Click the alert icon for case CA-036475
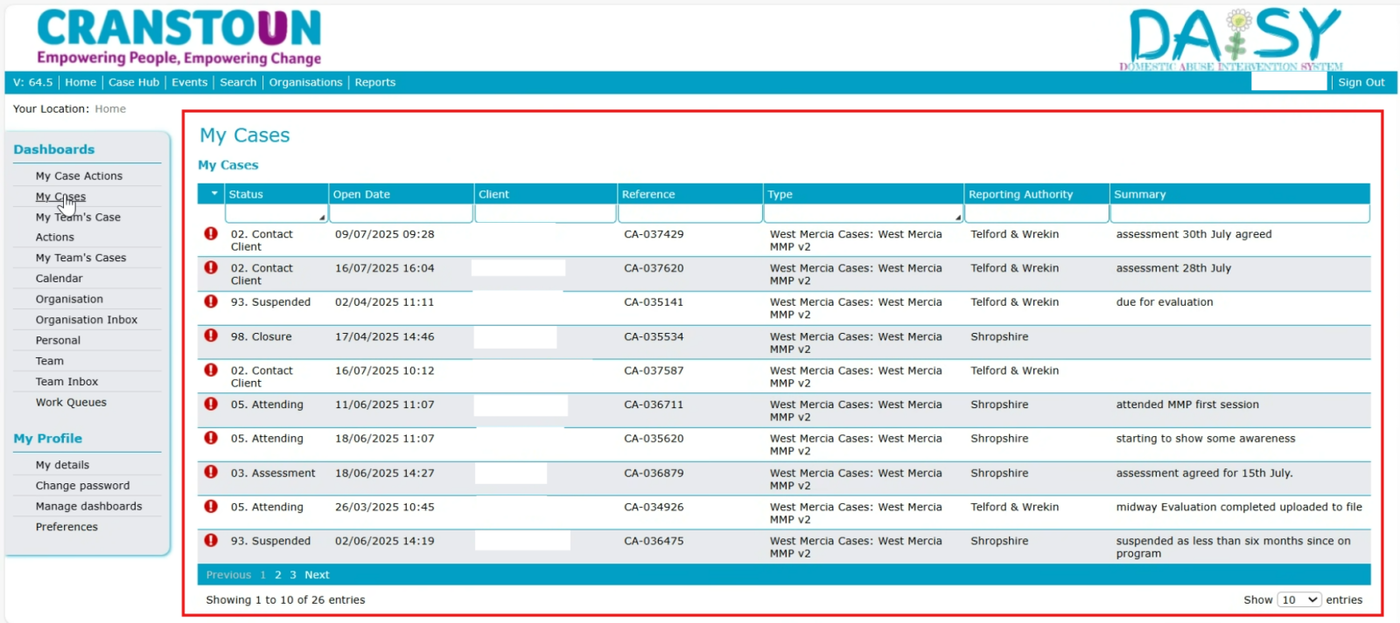The height and width of the screenshot is (623, 1400). tap(211, 540)
